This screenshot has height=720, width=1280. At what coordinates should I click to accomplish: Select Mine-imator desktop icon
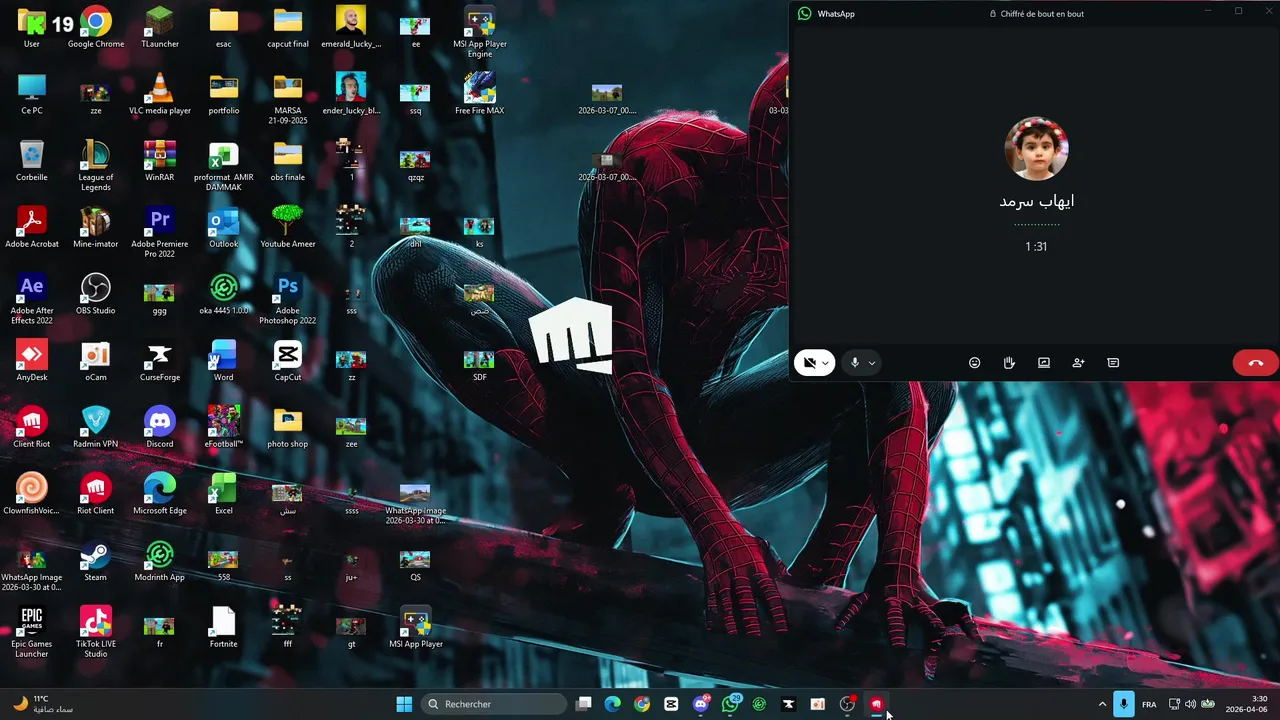point(96,228)
